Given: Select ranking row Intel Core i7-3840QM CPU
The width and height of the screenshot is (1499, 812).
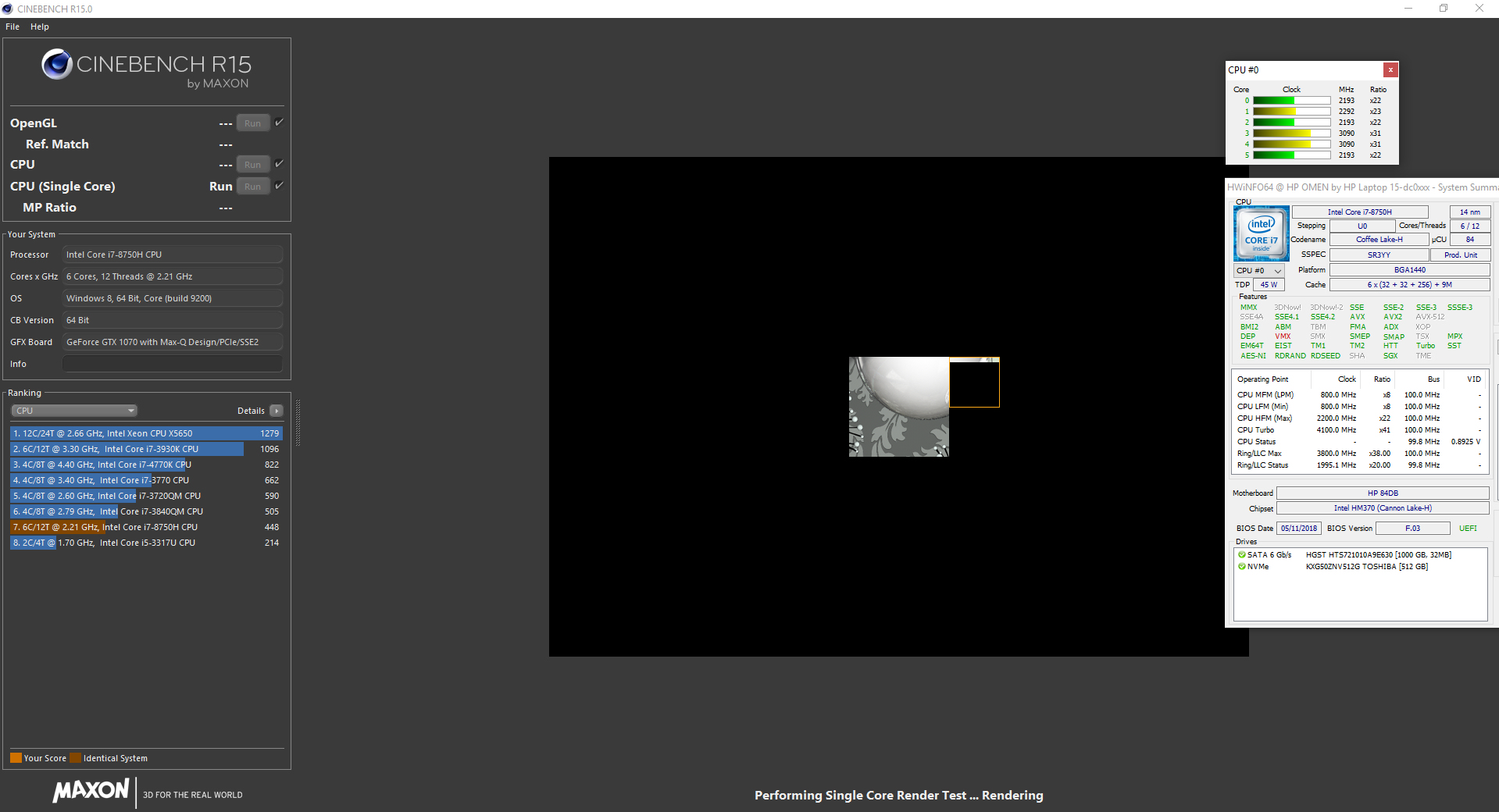Looking at the screenshot, I should pos(146,511).
